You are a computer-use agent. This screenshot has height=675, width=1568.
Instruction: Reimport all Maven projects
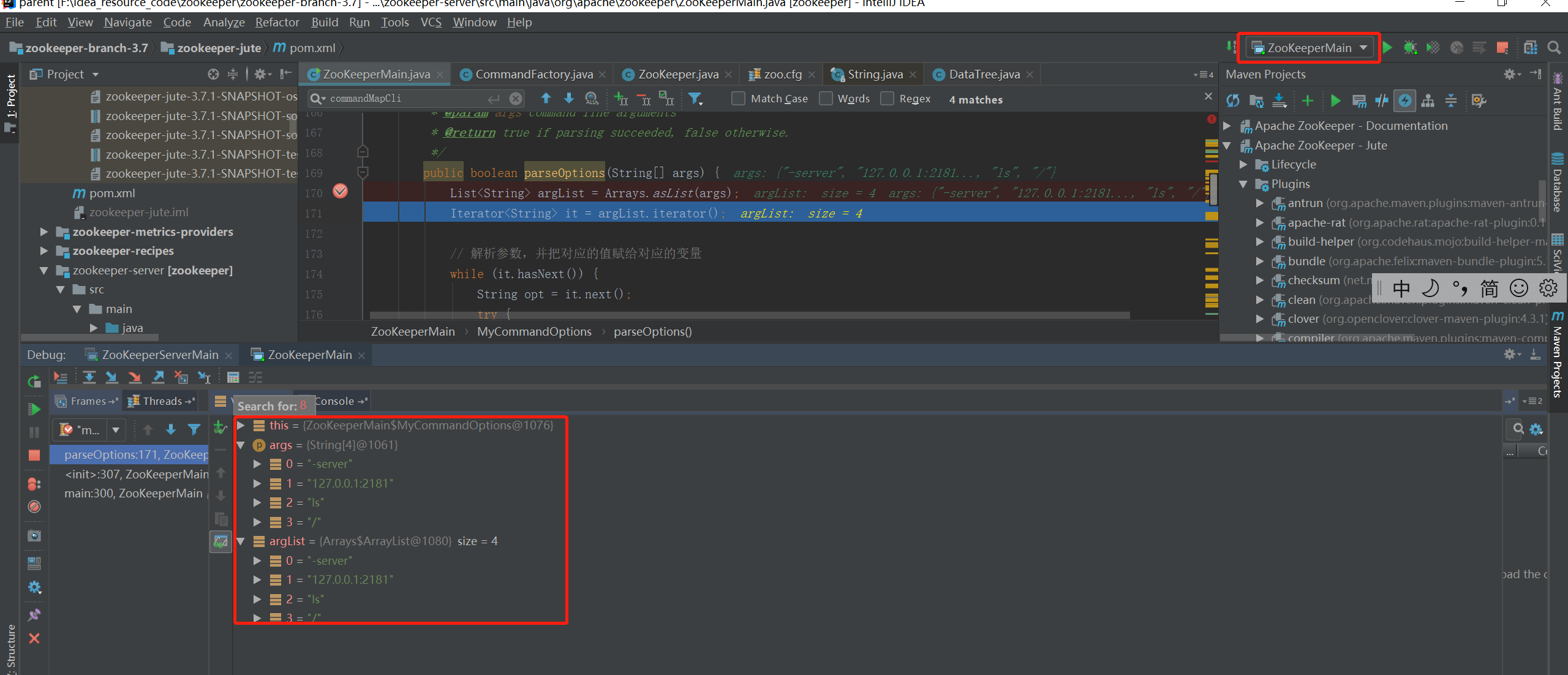coord(1233,100)
